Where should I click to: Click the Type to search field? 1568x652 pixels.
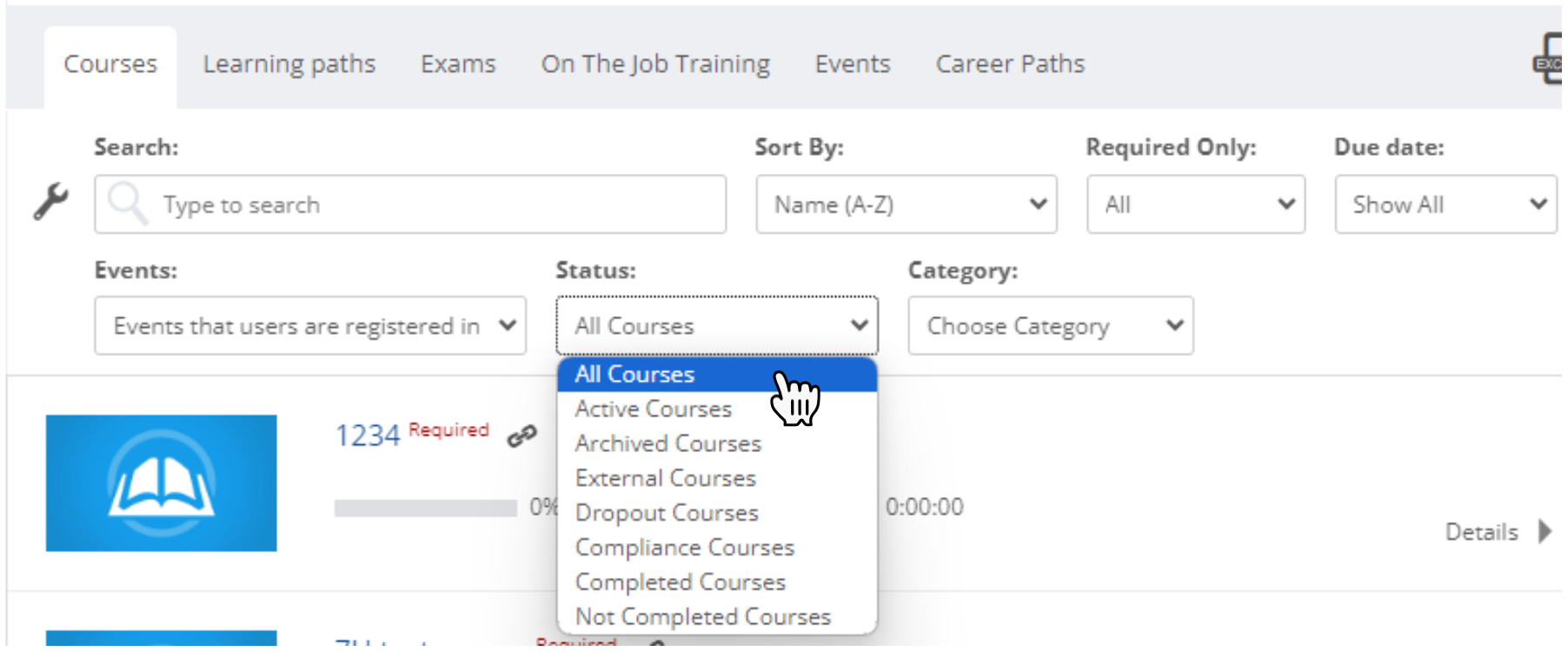(410, 204)
